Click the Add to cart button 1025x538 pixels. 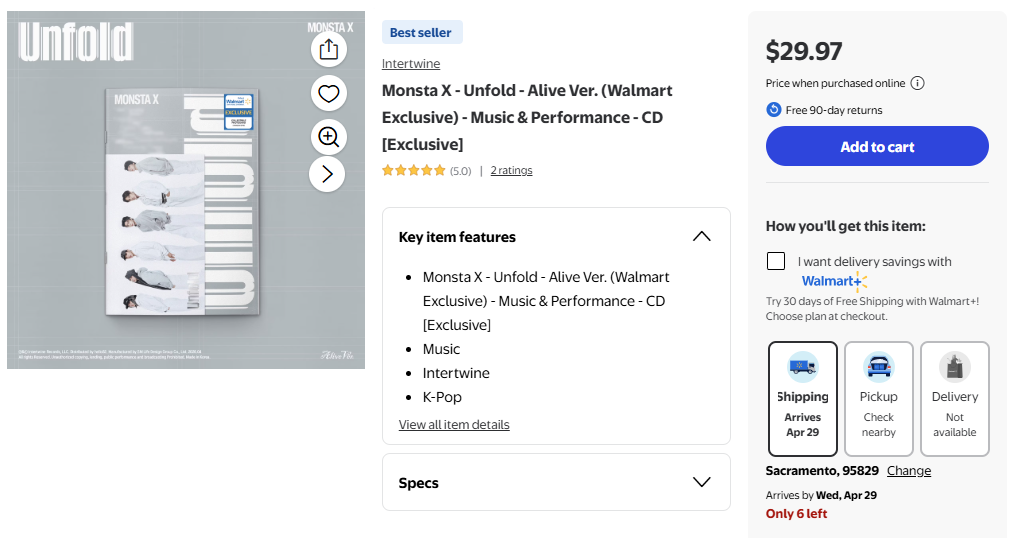pyautogui.click(x=877, y=146)
